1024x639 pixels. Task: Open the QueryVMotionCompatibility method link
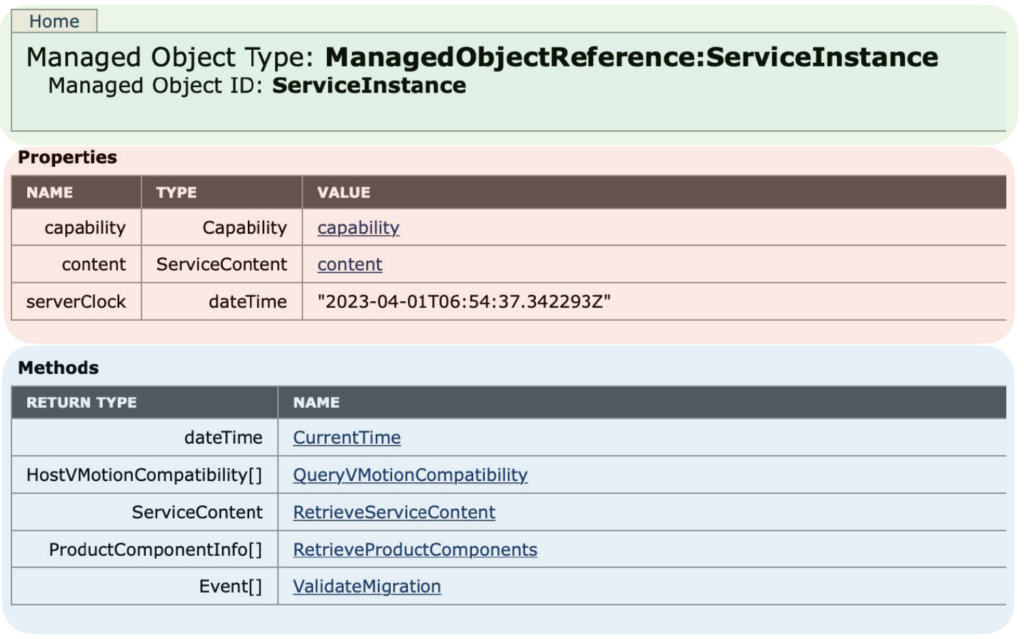click(410, 474)
